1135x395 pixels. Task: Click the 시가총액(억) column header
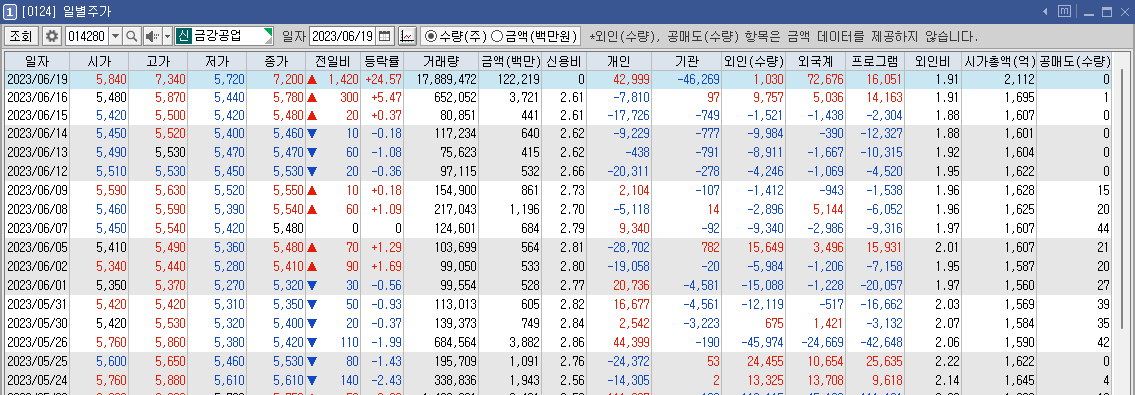tap(999, 61)
